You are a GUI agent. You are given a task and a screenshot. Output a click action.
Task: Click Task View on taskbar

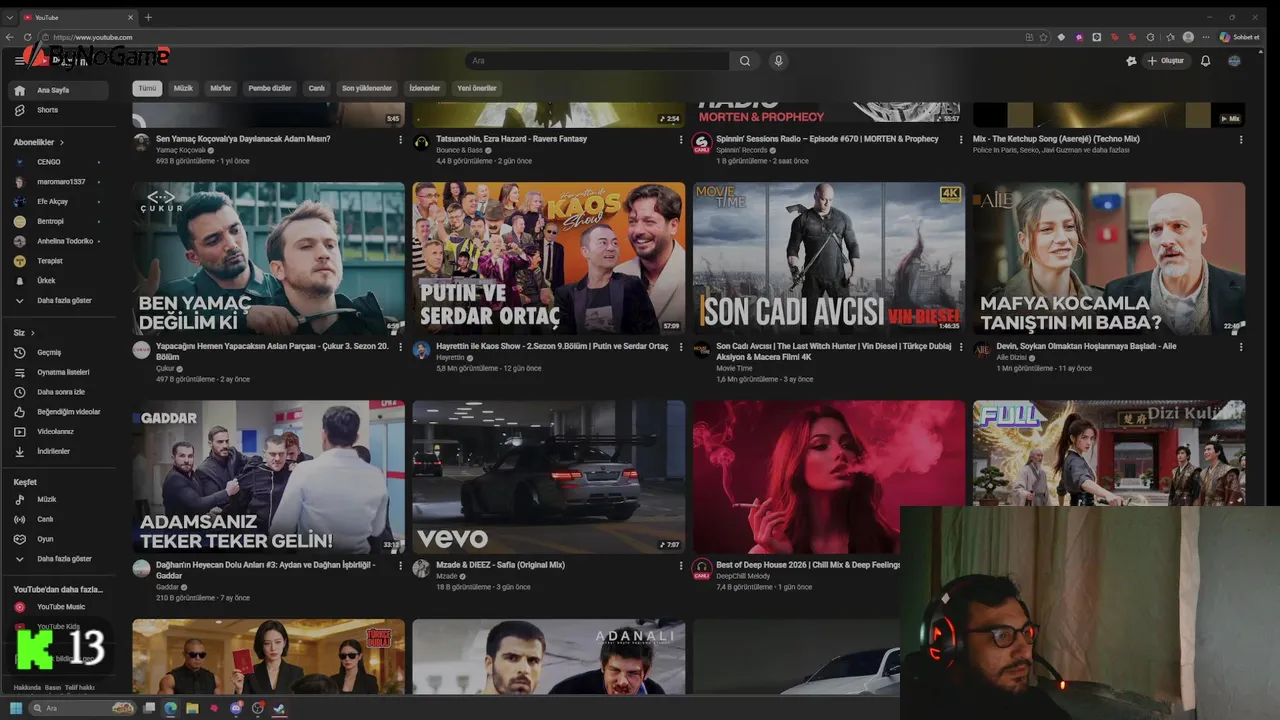[x=149, y=708]
